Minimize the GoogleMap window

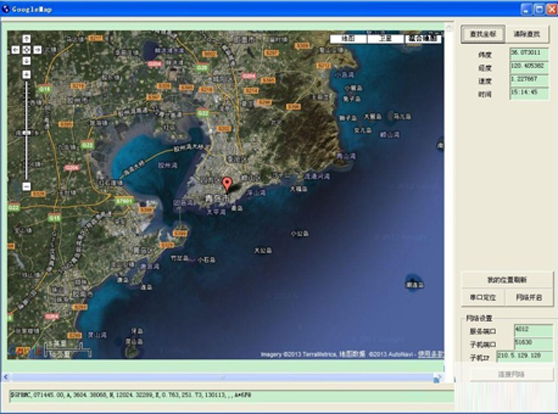tap(527, 9)
